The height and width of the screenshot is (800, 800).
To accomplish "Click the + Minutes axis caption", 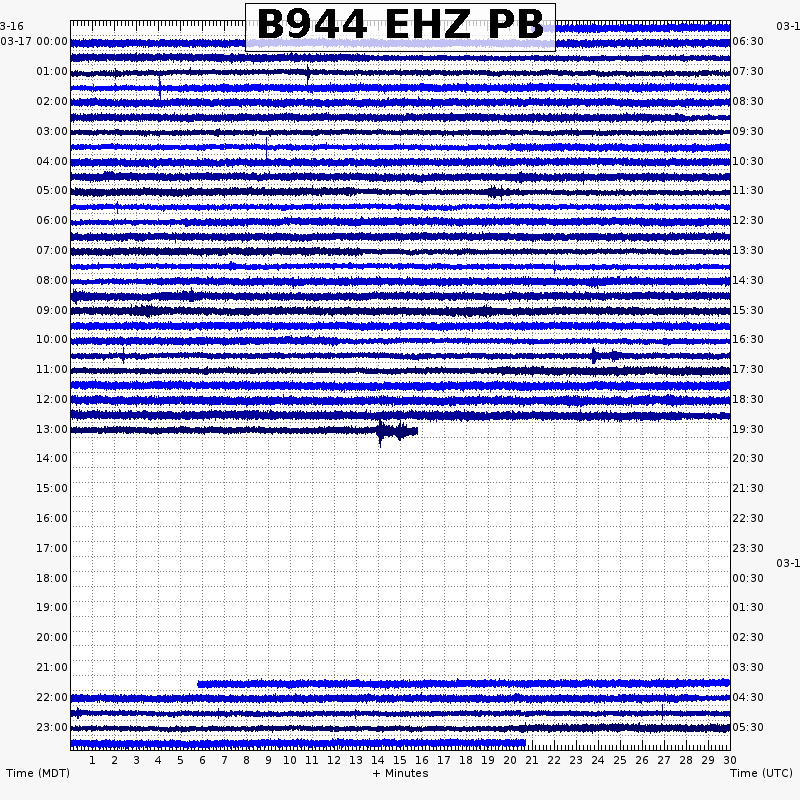I will 400,773.
